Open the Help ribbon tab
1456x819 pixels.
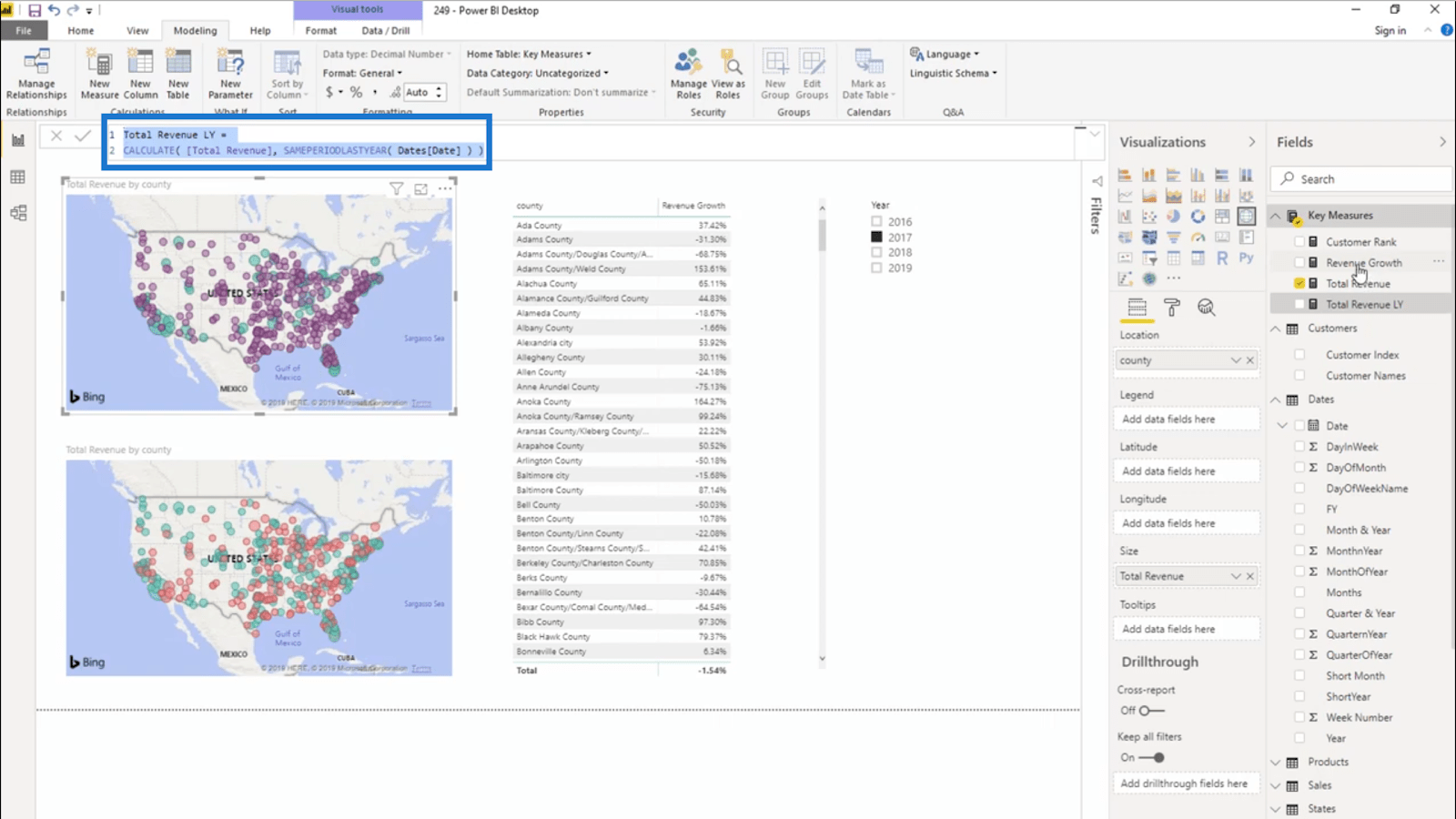pyautogui.click(x=260, y=30)
